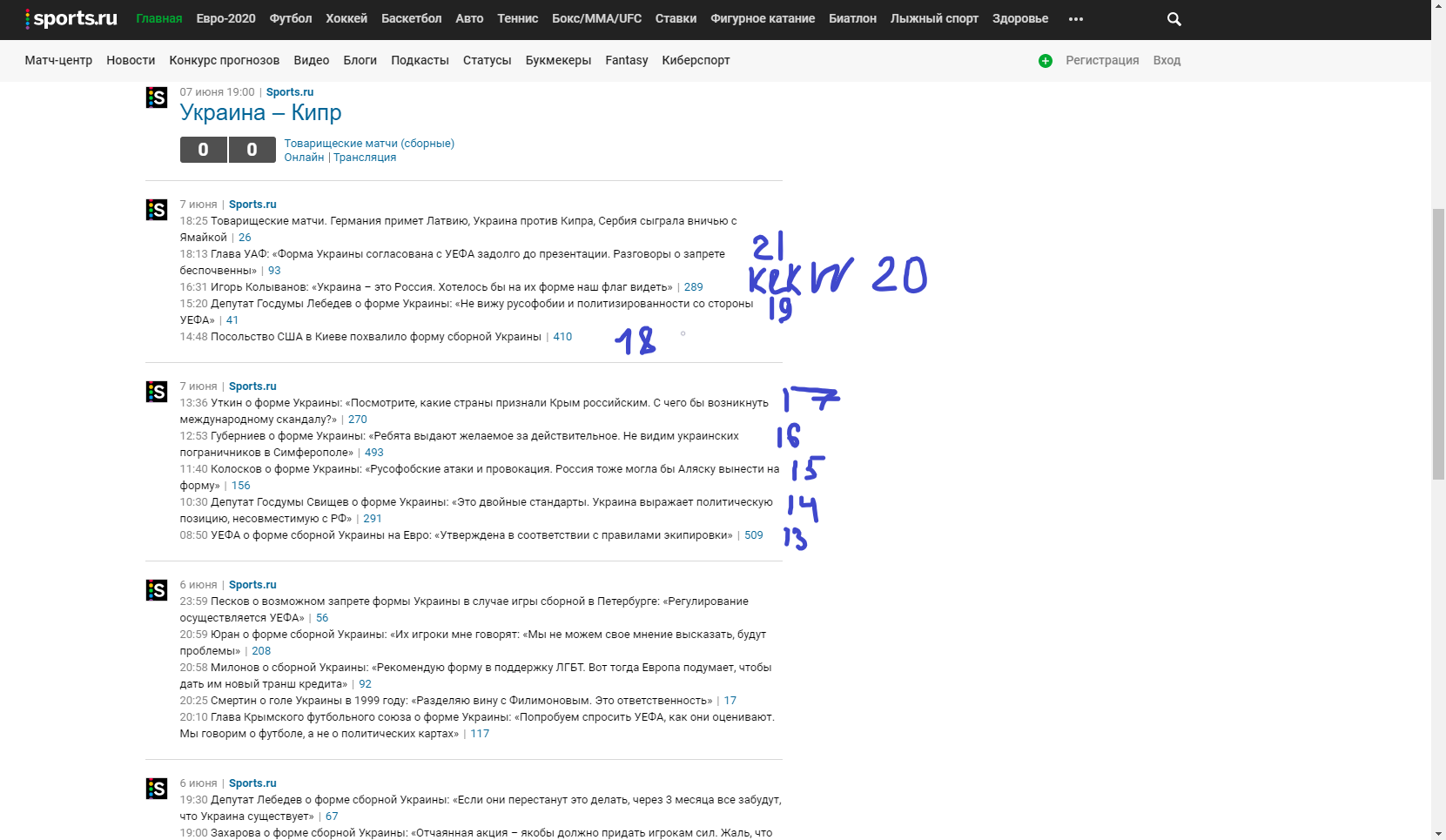
Task: Click Sports.ru avatar beside Украина – Кипр
Action: click(157, 97)
